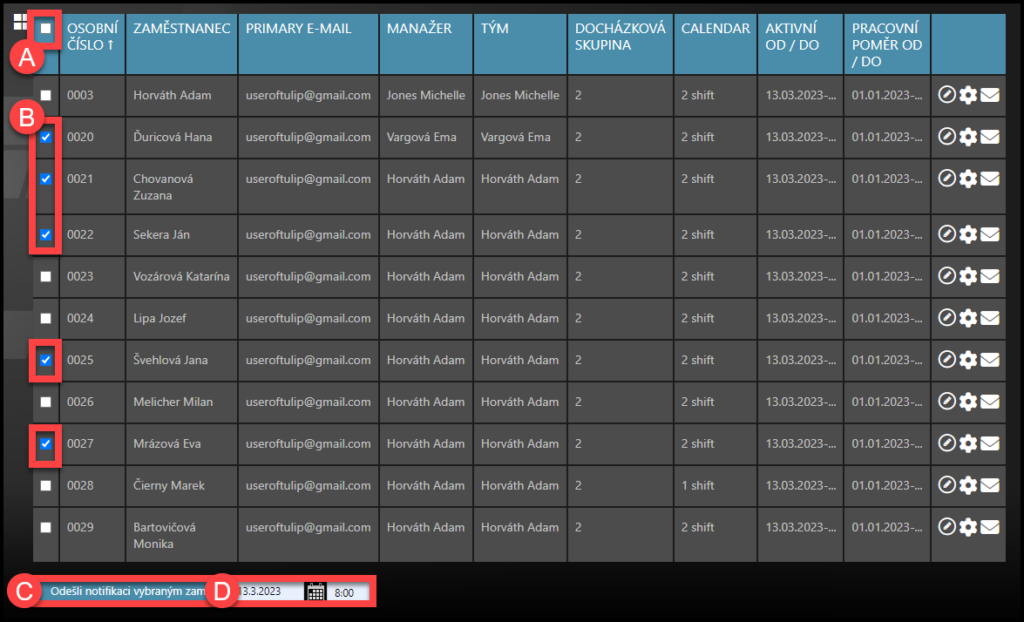1024x622 pixels.
Task: Click employee name Lipa Jozef
Action: pos(159,318)
